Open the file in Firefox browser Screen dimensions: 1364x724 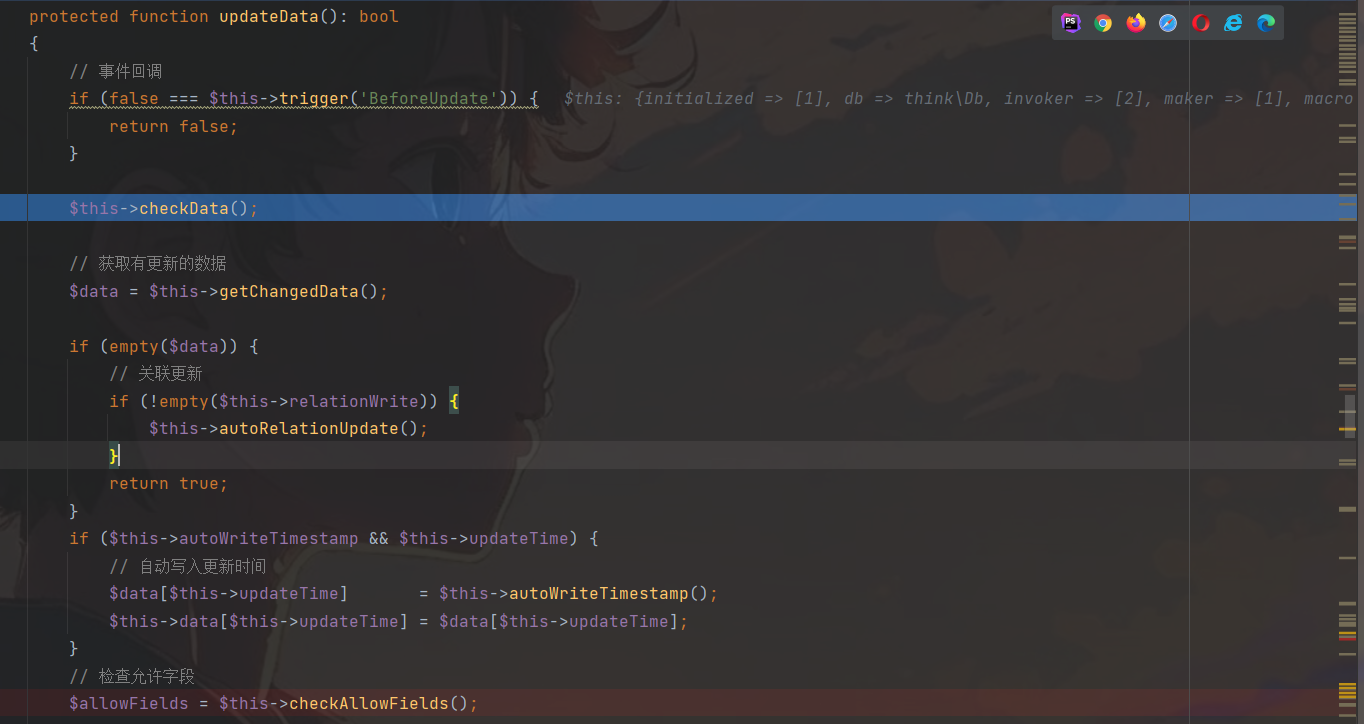(x=1136, y=23)
